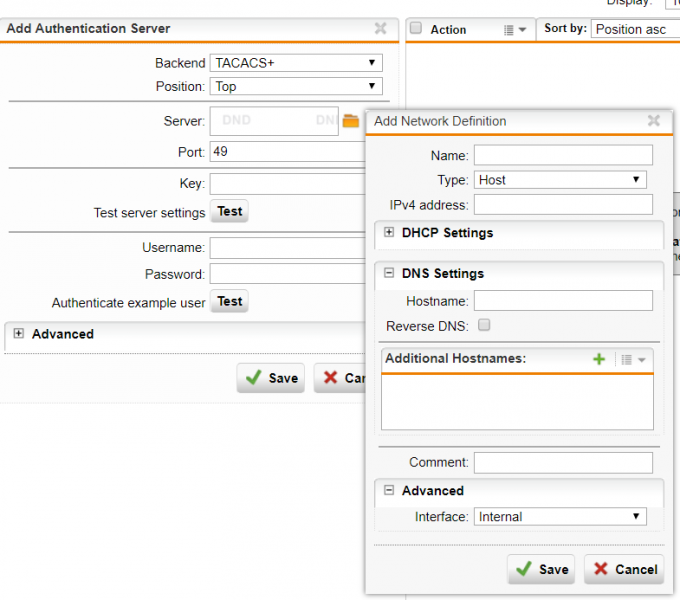Expand the DHCP Settings section
Viewport: 680px width, 600px height.
tap(389, 232)
